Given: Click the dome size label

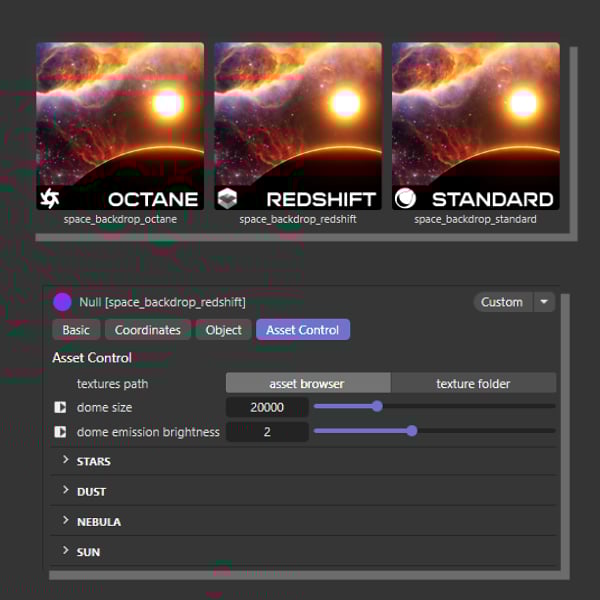Looking at the screenshot, I should coord(104,408).
